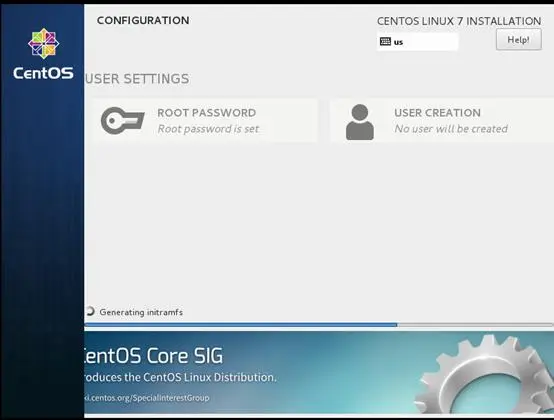Click the spinner next to Generating initramfs

point(90,311)
